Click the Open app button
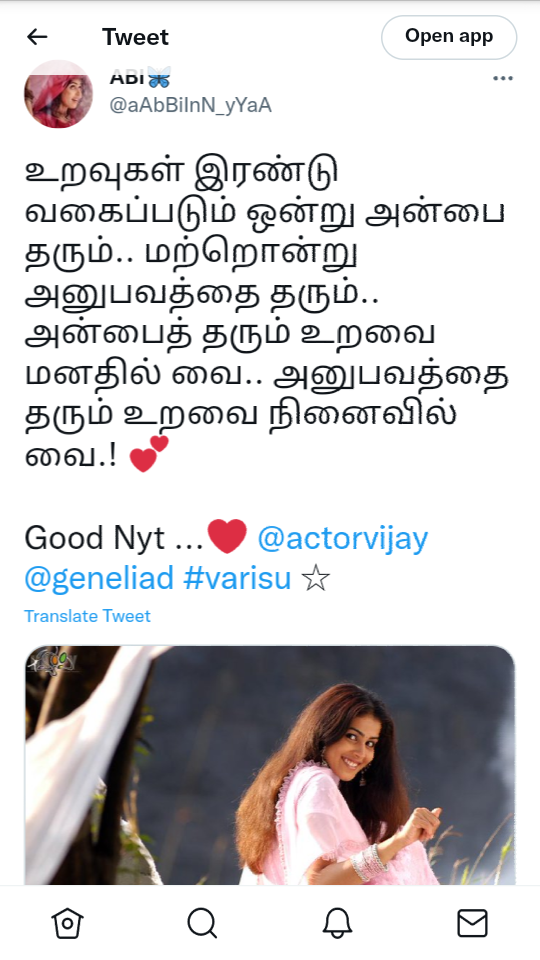The width and height of the screenshot is (540, 960). point(449,37)
